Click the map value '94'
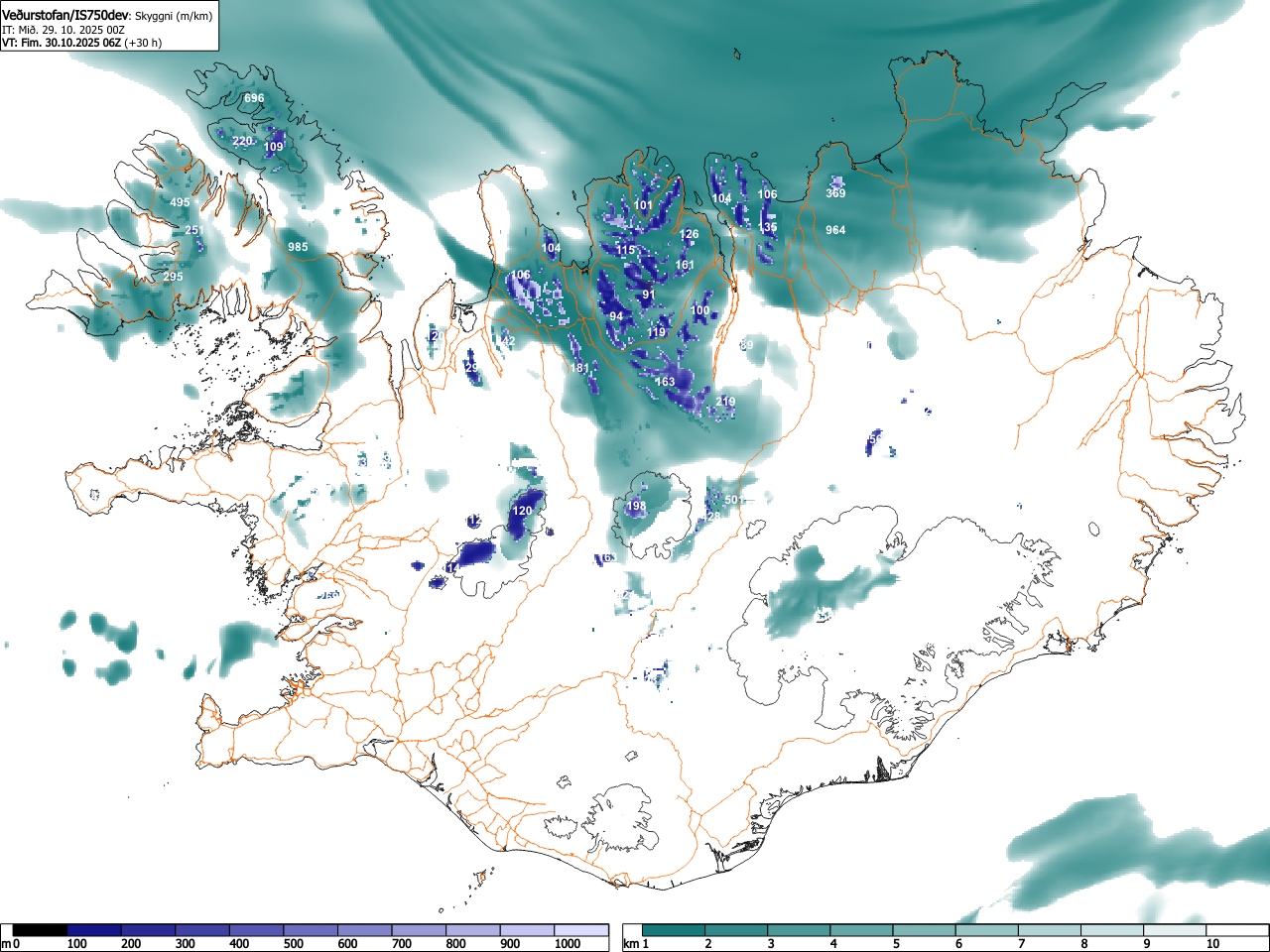Viewport: 1270px width, 952px height. click(x=616, y=317)
